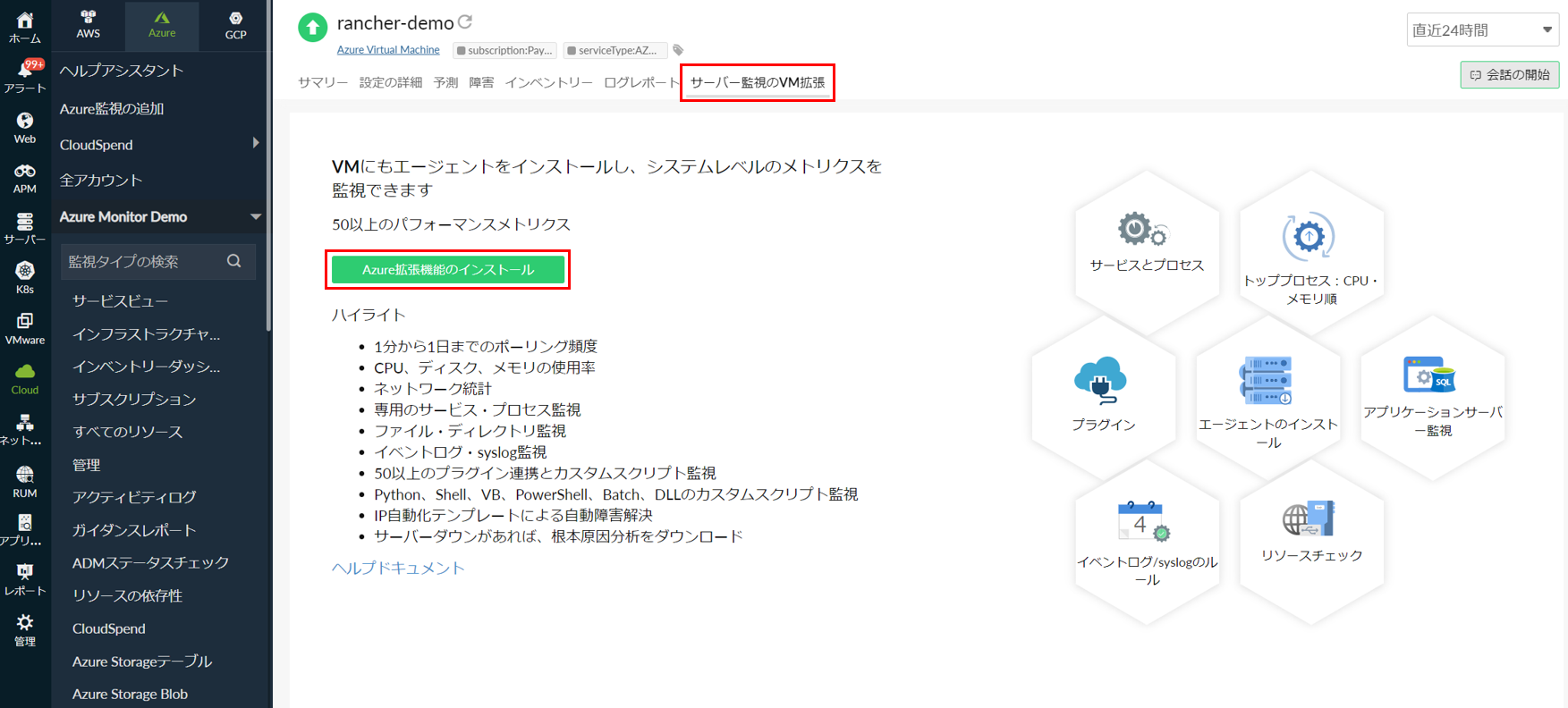Image resolution: width=1568 pixels, height=708 pixels.
Task: Click the subscription:Pay... tag
Action: pos(504,50)
